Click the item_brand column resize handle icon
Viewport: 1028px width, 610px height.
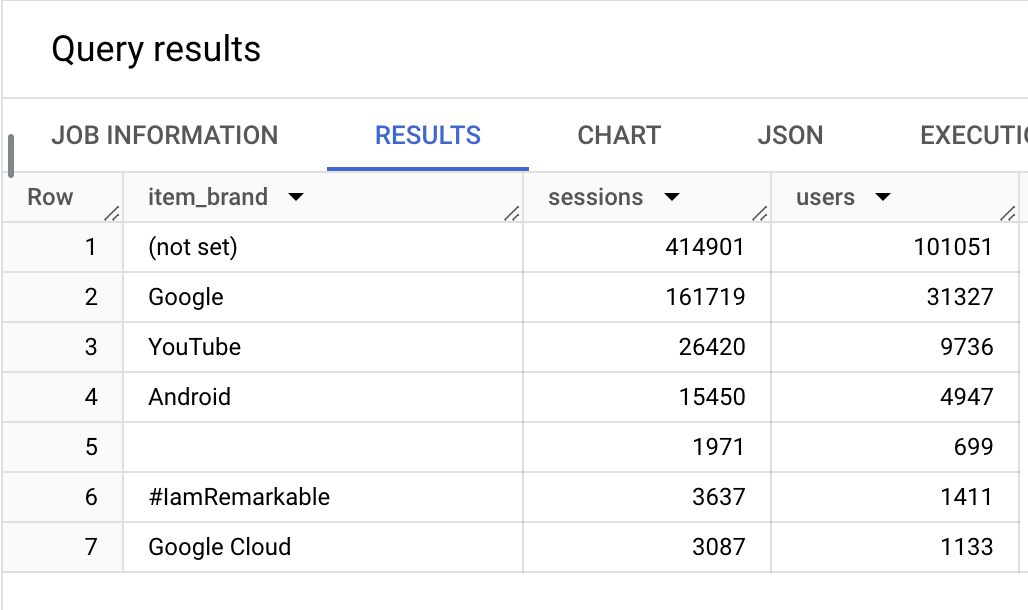pyautogui.click(x=512, y=213)
